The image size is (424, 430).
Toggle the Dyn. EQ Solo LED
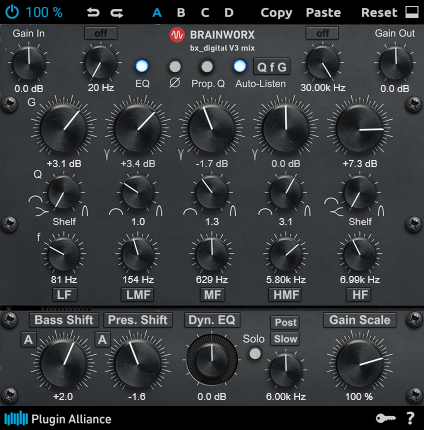(x=255, y=353)
